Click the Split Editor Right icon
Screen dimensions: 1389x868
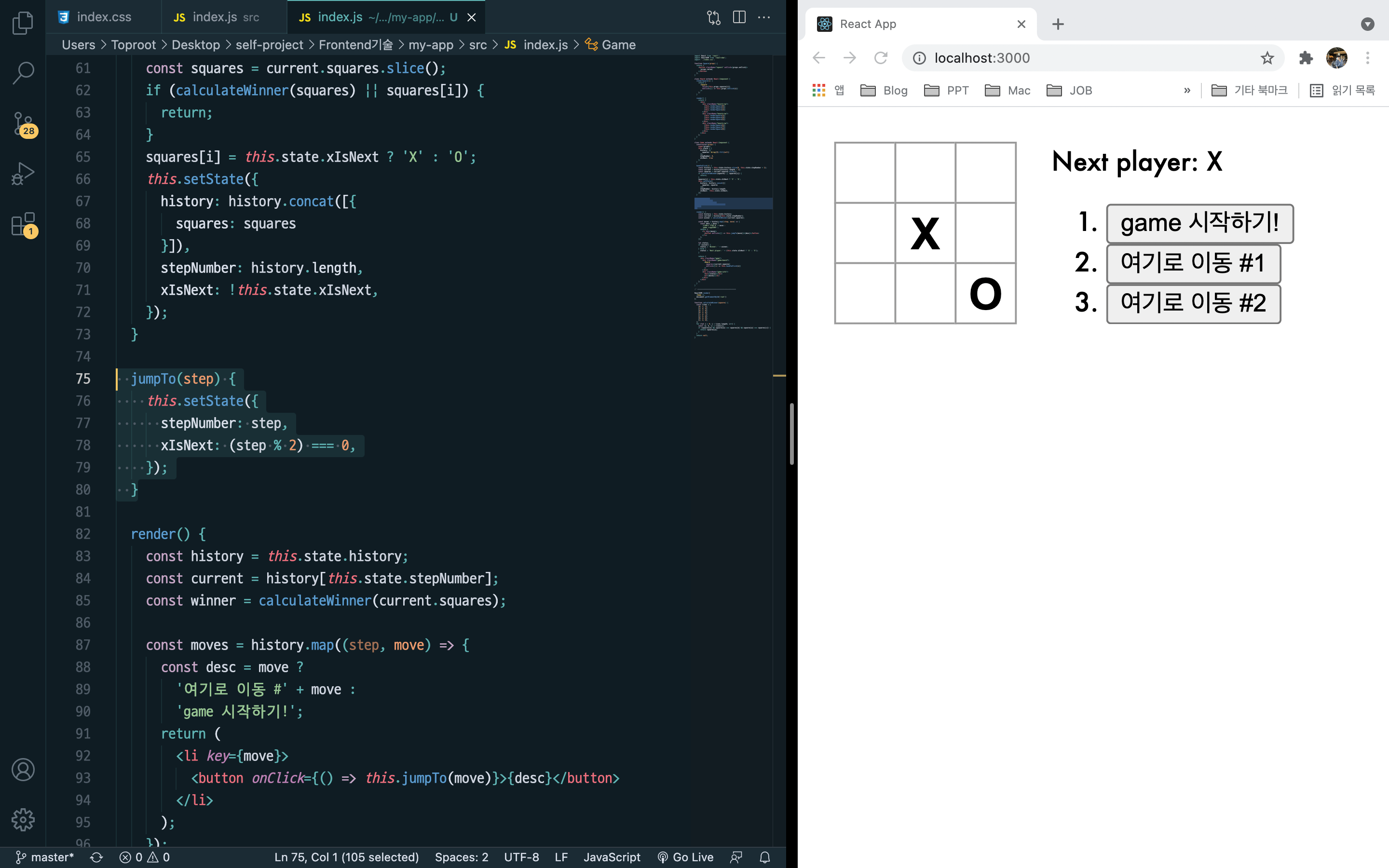[x=739, y=17]
